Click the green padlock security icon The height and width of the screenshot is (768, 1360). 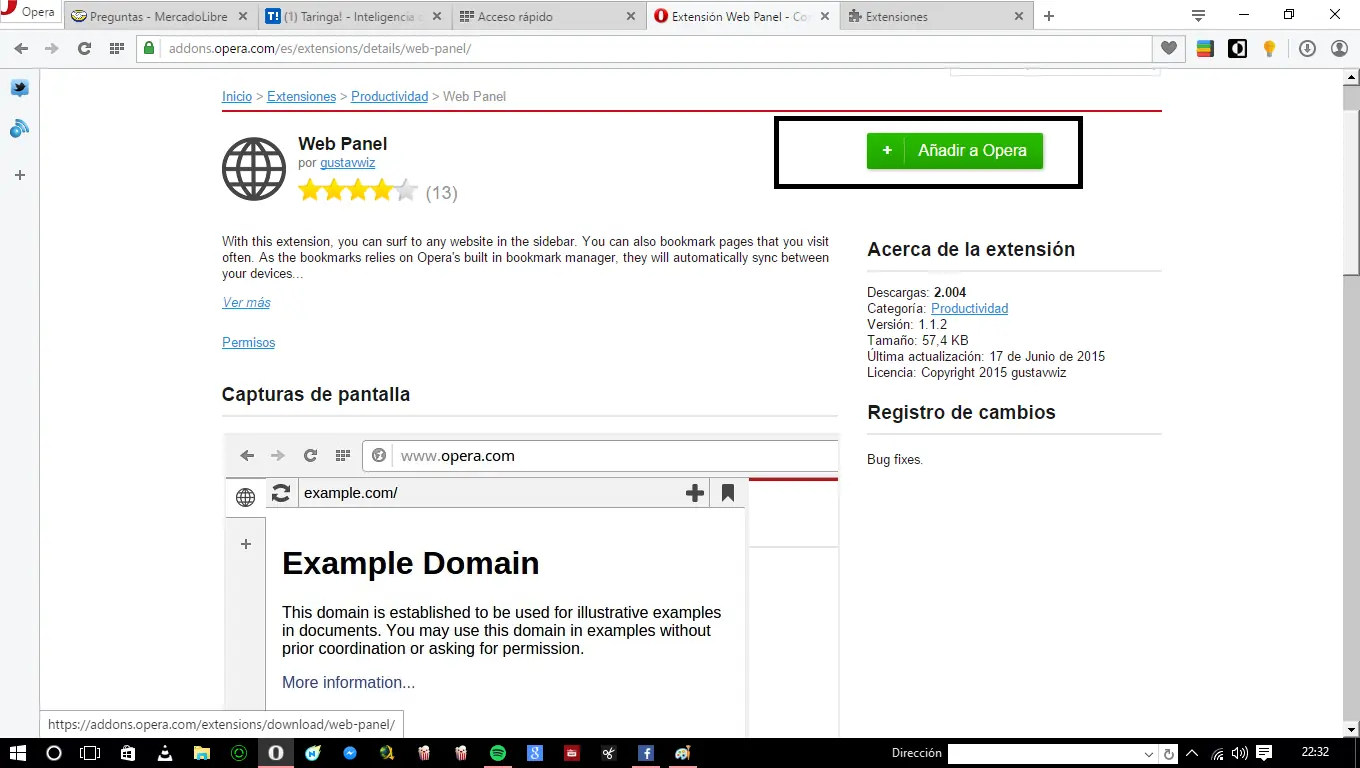[149, 48]
